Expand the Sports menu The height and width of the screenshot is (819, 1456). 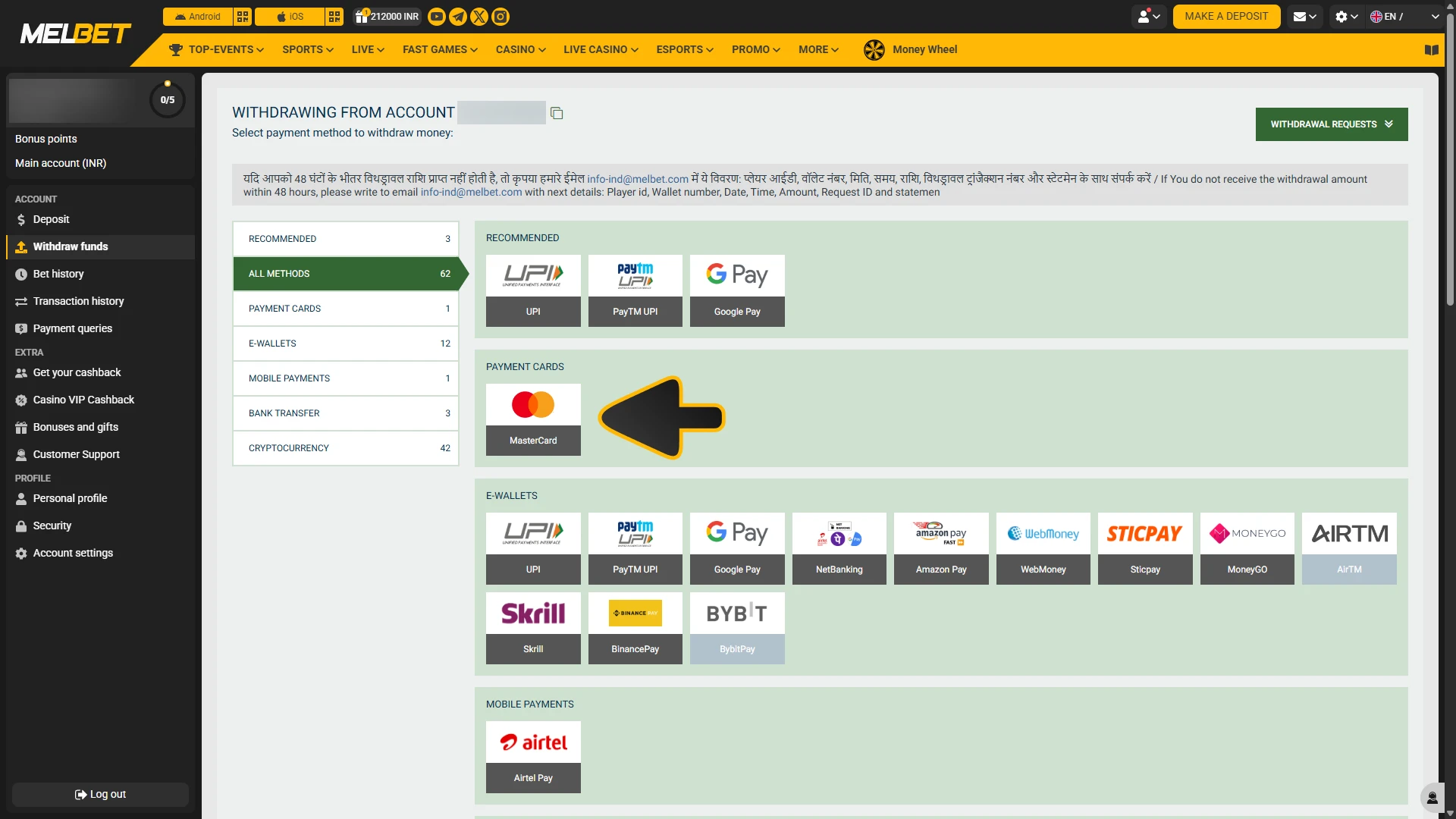(x=308, y=50)
